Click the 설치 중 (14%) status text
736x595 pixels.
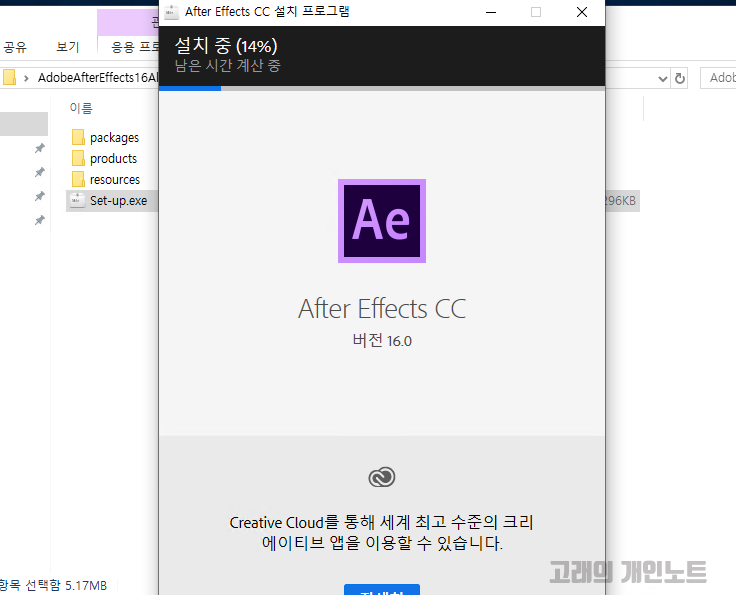coord(226,46)
